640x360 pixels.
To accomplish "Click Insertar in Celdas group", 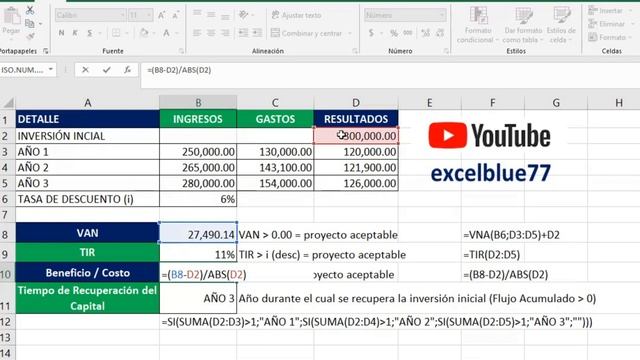I will 606,11.
